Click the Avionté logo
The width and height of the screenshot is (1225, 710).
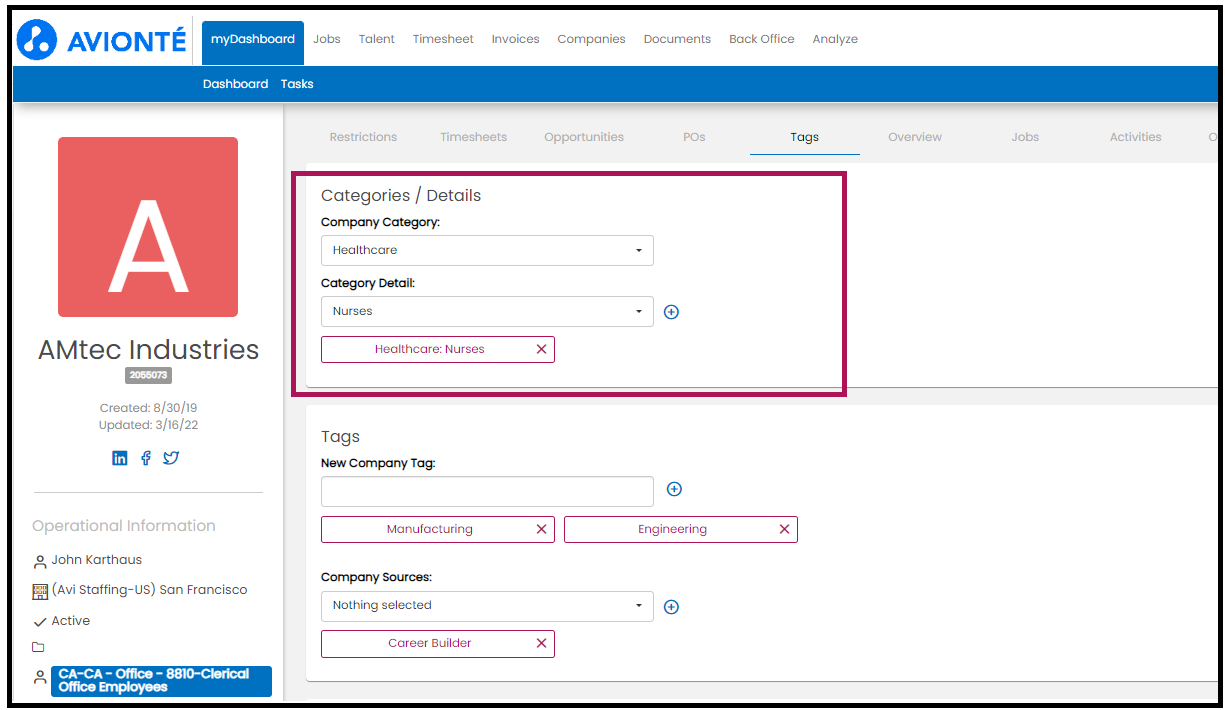click(103, 40)
